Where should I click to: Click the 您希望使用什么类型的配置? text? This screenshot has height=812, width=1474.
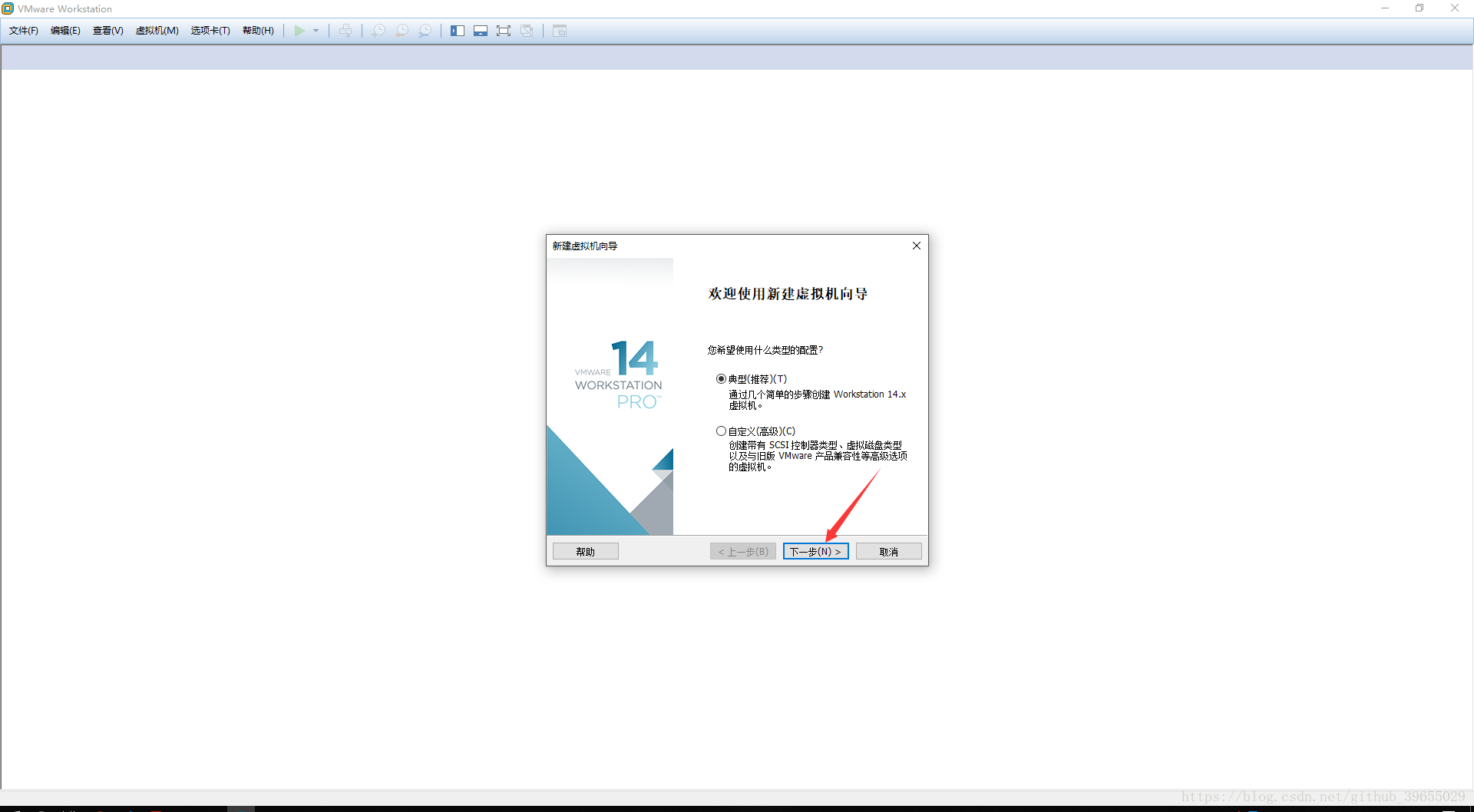pyautogui.click(x=765, y=350)
